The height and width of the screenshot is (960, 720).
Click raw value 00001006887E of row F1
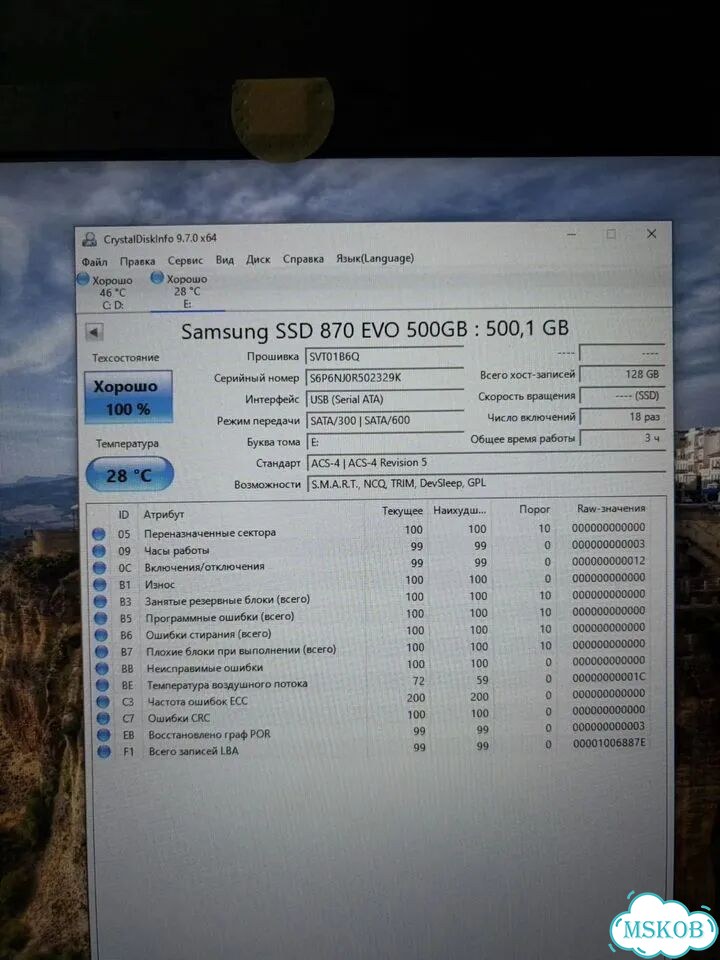[x=610, y=743]
